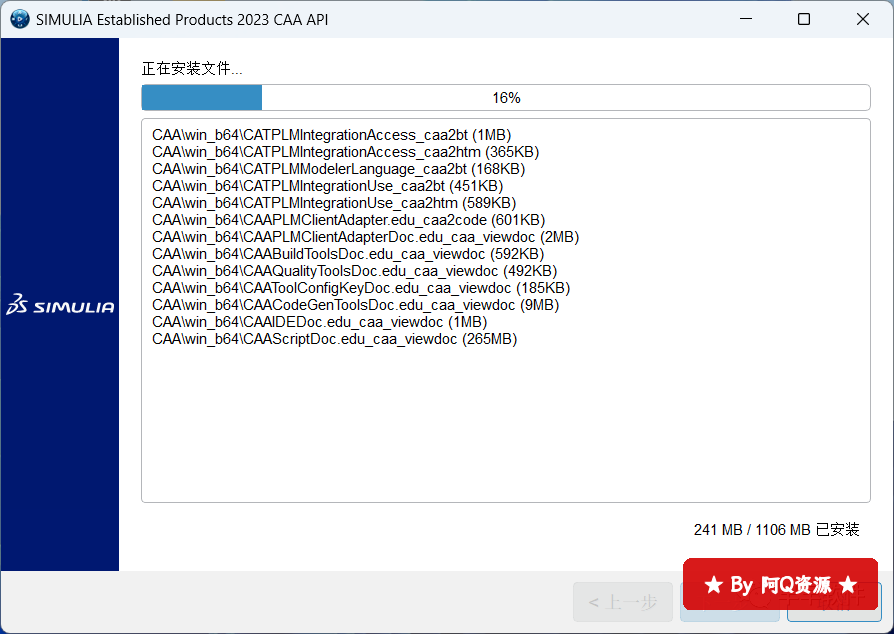Close the SIMULIA installer window
The width and height of the screenshot is (894, 634).
point(862,20)
